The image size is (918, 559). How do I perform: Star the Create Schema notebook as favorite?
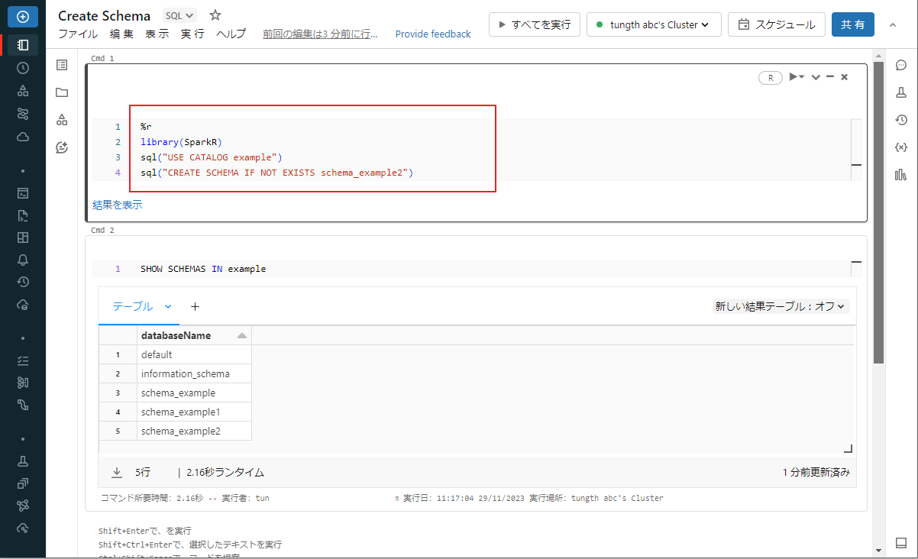click(x=215, y=16)
